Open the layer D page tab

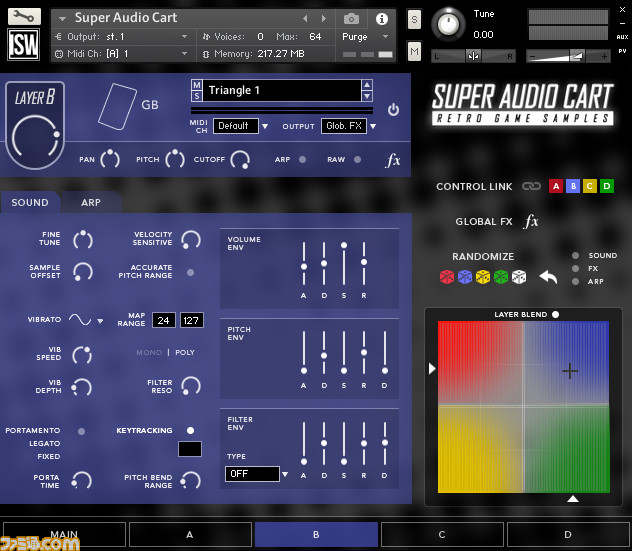pos(568,534)
